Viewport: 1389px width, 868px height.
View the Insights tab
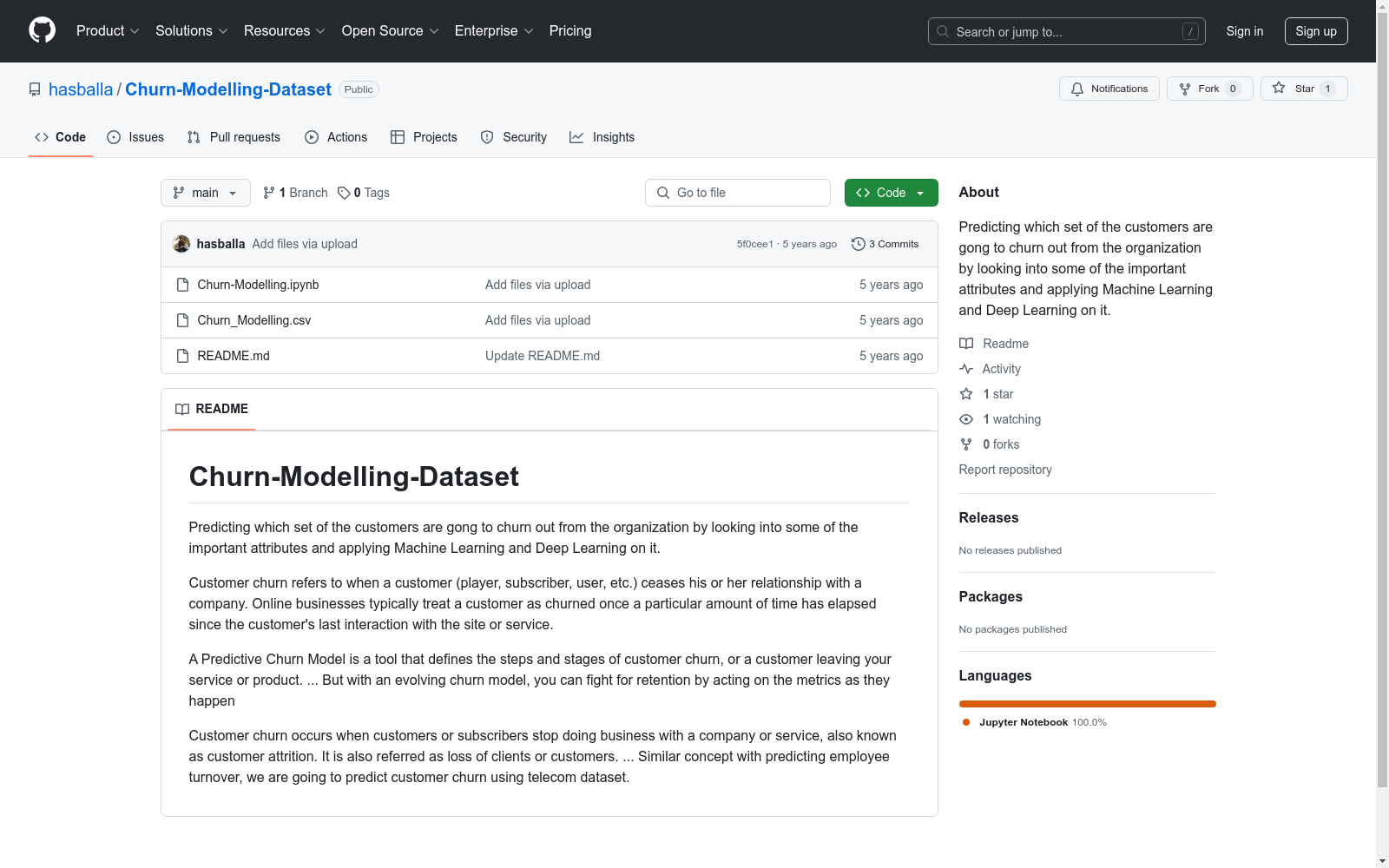coord(602,137)
